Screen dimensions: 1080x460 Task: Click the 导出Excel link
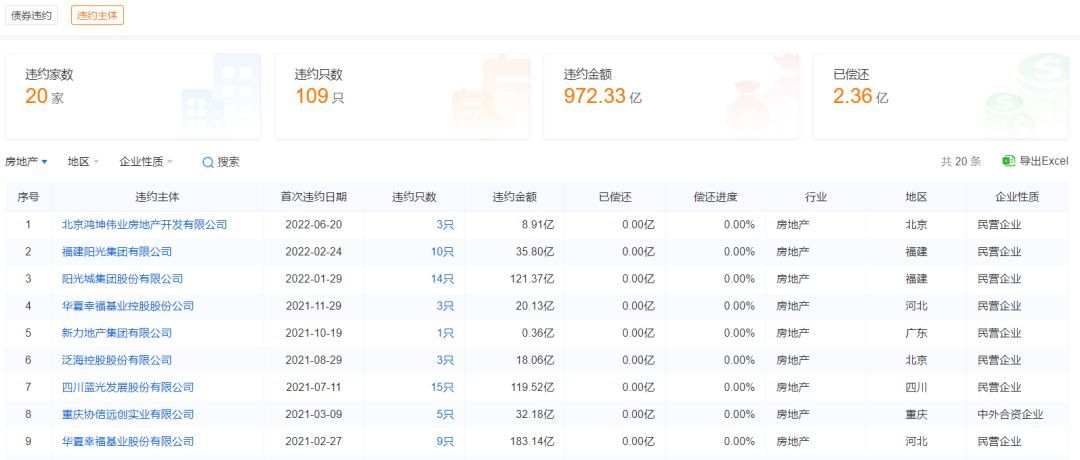(x=1043, y=161)
